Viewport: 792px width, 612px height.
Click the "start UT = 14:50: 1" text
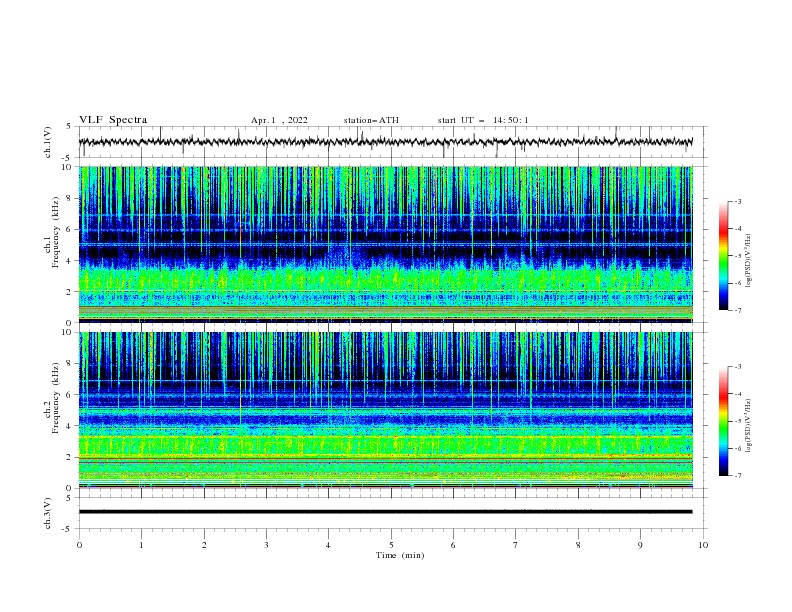483,120
